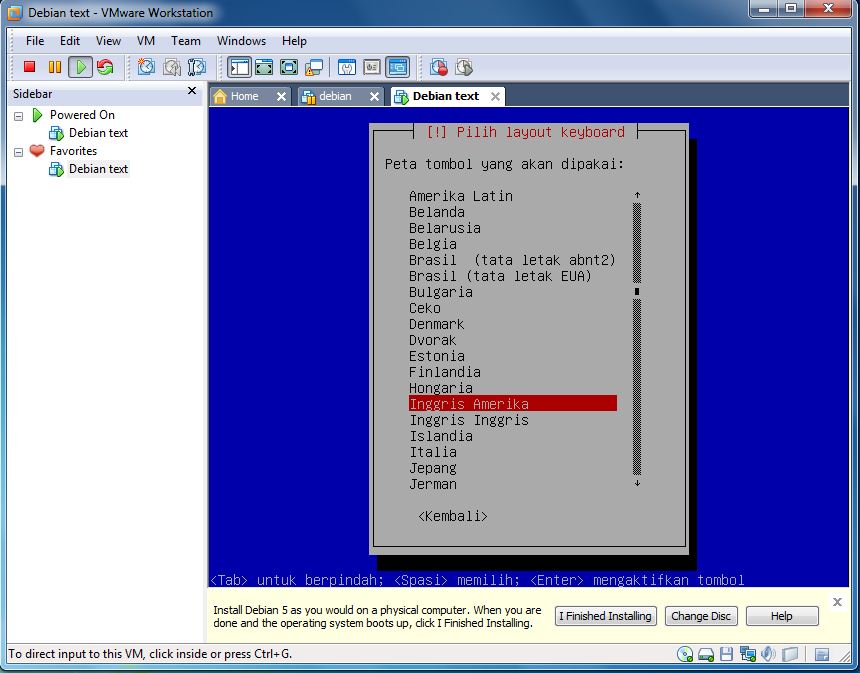This screenshot has height=673, width=860.
Task: Open the Windows menu
Action: (241, 41)
